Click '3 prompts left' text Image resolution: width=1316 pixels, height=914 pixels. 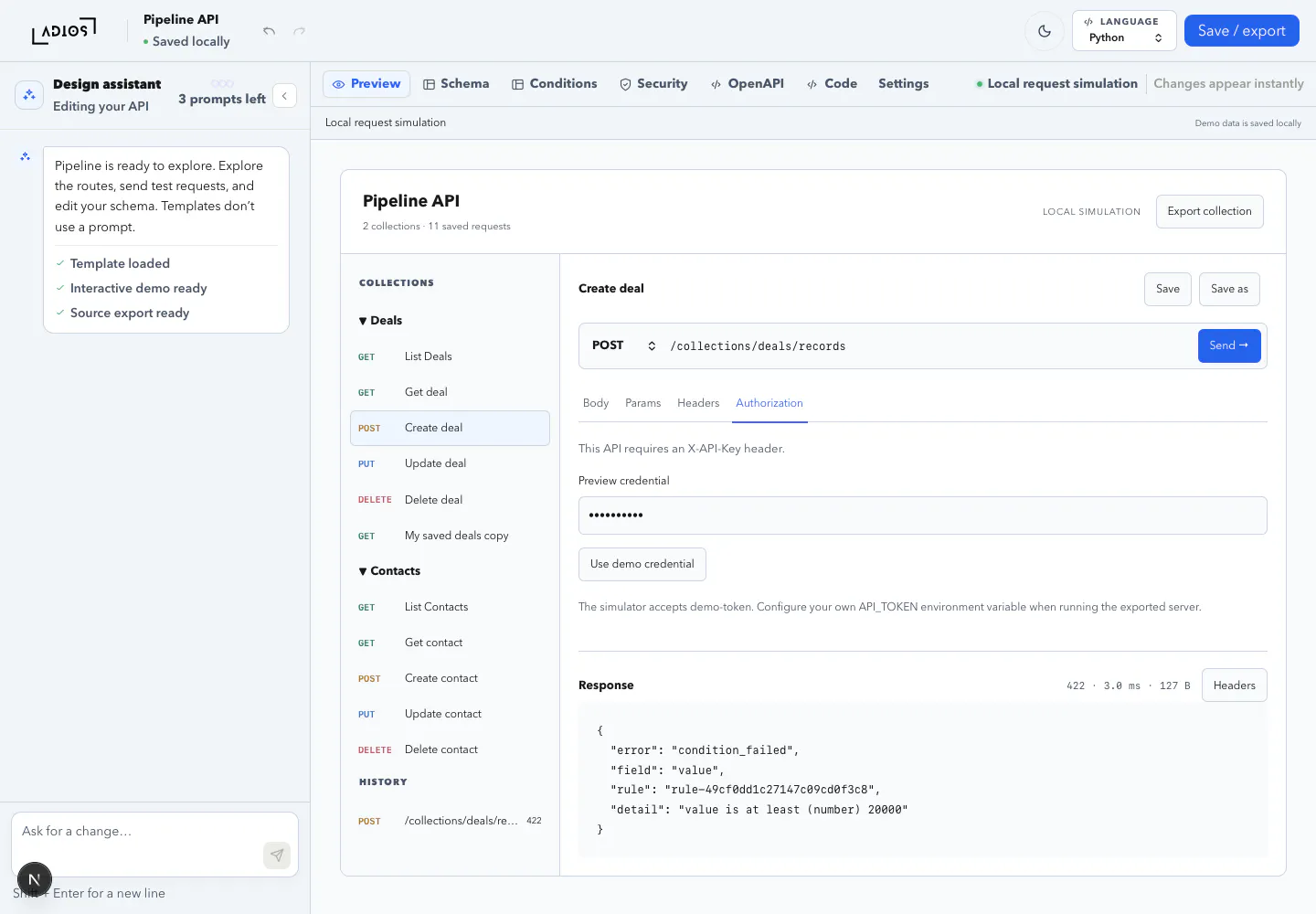tap(222, 99)
